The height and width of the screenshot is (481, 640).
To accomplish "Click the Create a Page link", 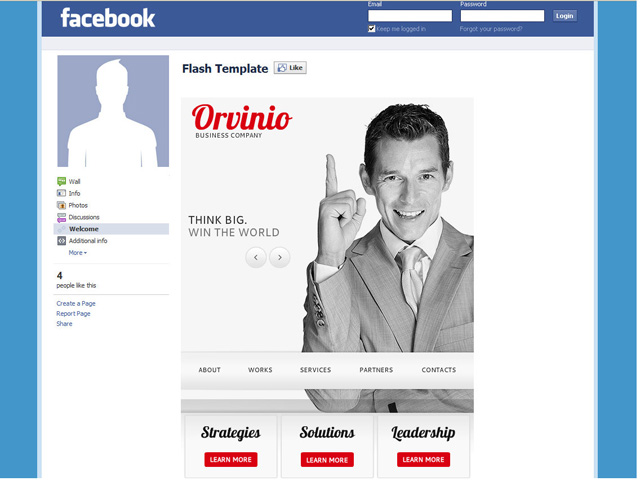I will [x=76, y=304].
